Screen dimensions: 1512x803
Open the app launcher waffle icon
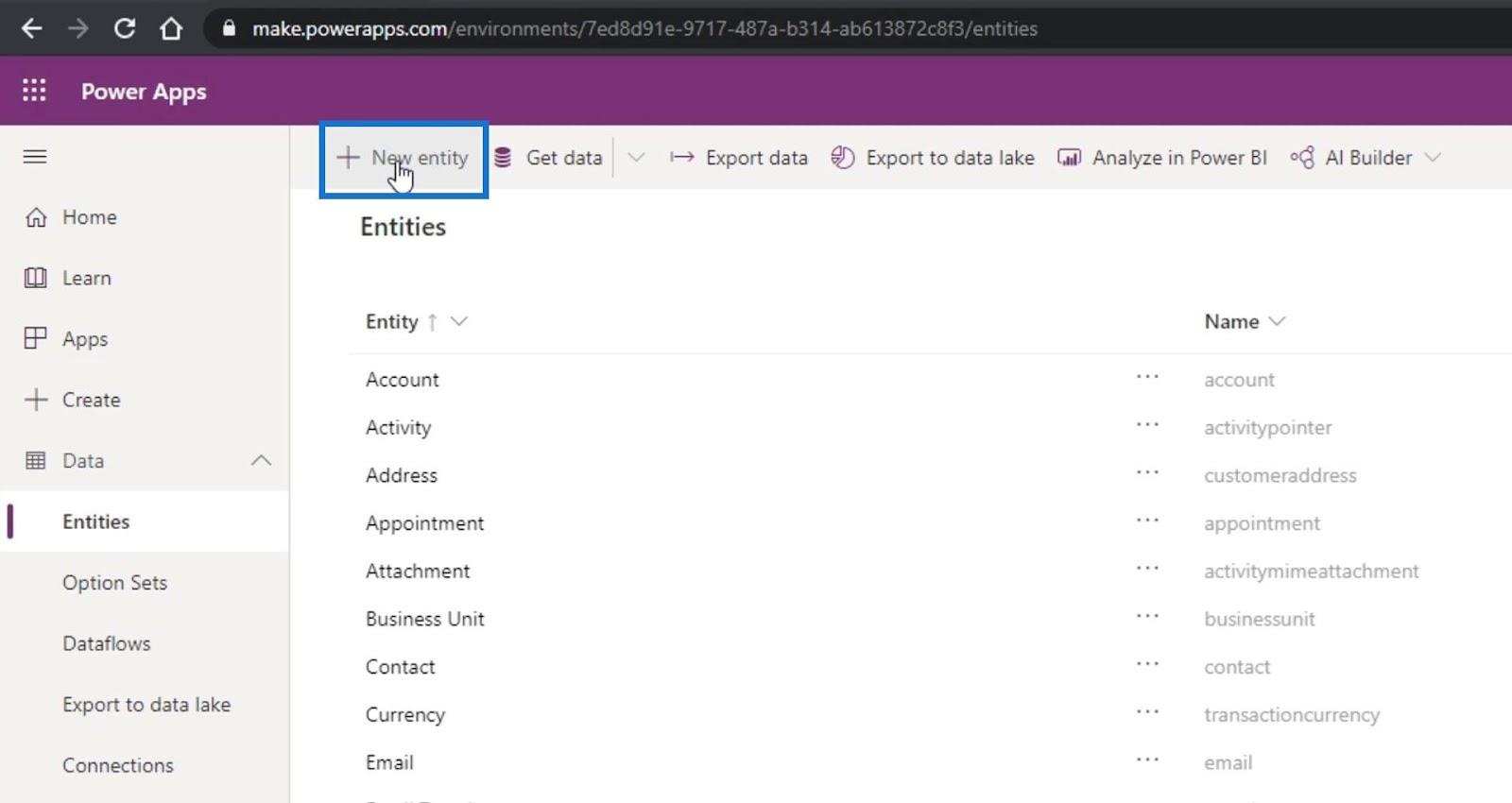pyautogui.click(x=34, y=91)
